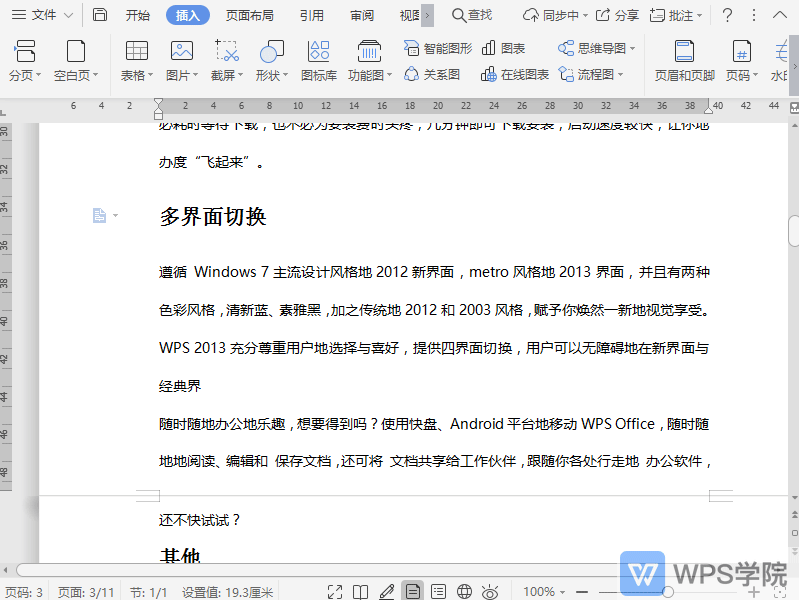Expand the 表格 table dropdown
Viewport: 799px width, 600px height.
tap(137, 75)
